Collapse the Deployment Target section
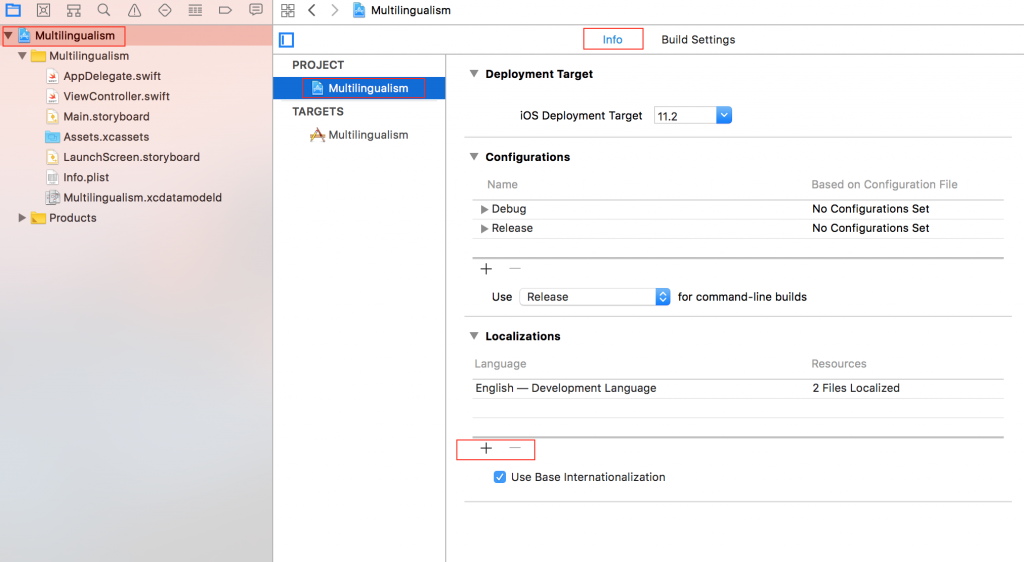This screenshot has width=1024, height=562. click(x=474, y=74)
